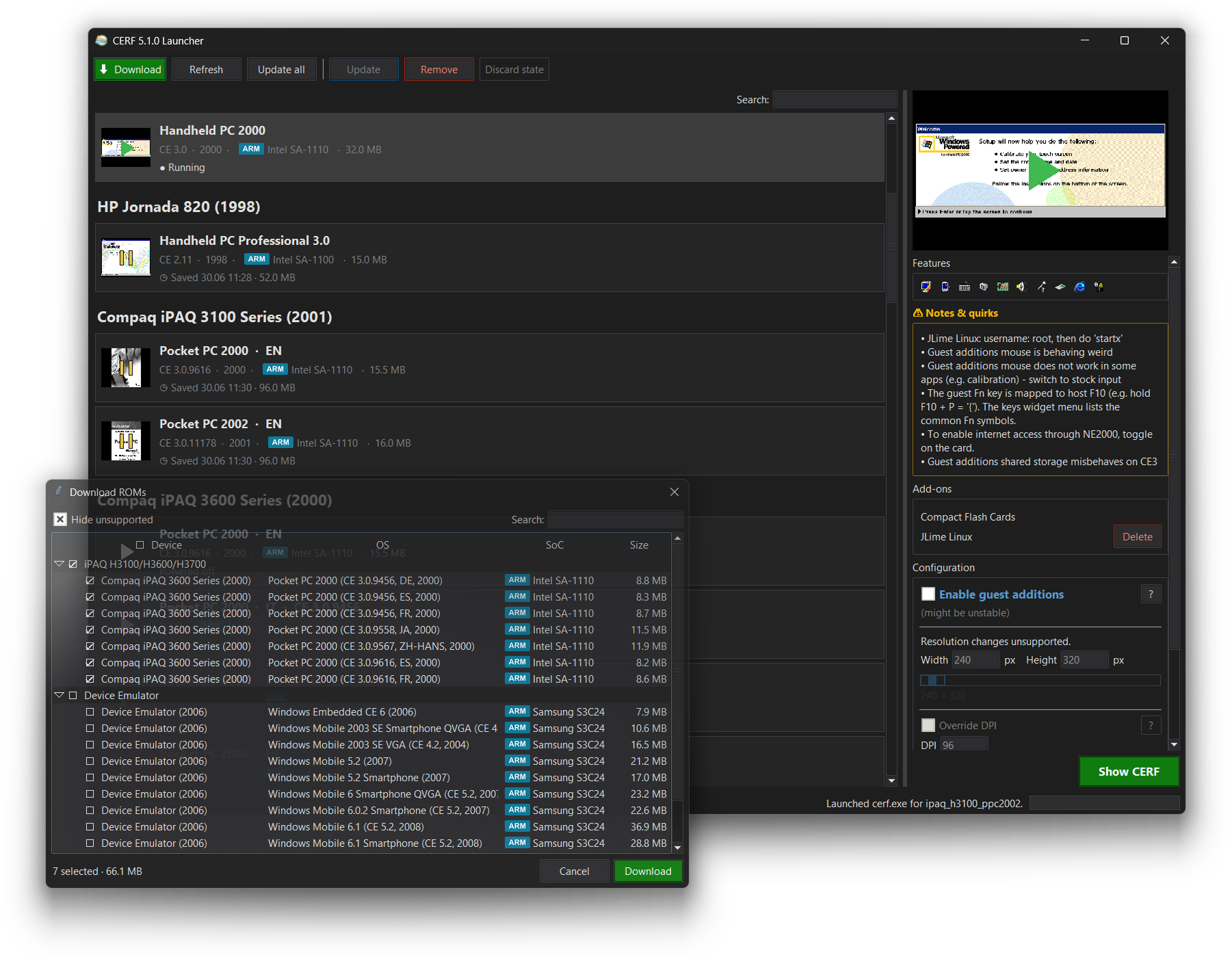Adjust the resolution slider handle
Image resolution: width=1232 pixels, height=957 pixels.
pos(933,680)
